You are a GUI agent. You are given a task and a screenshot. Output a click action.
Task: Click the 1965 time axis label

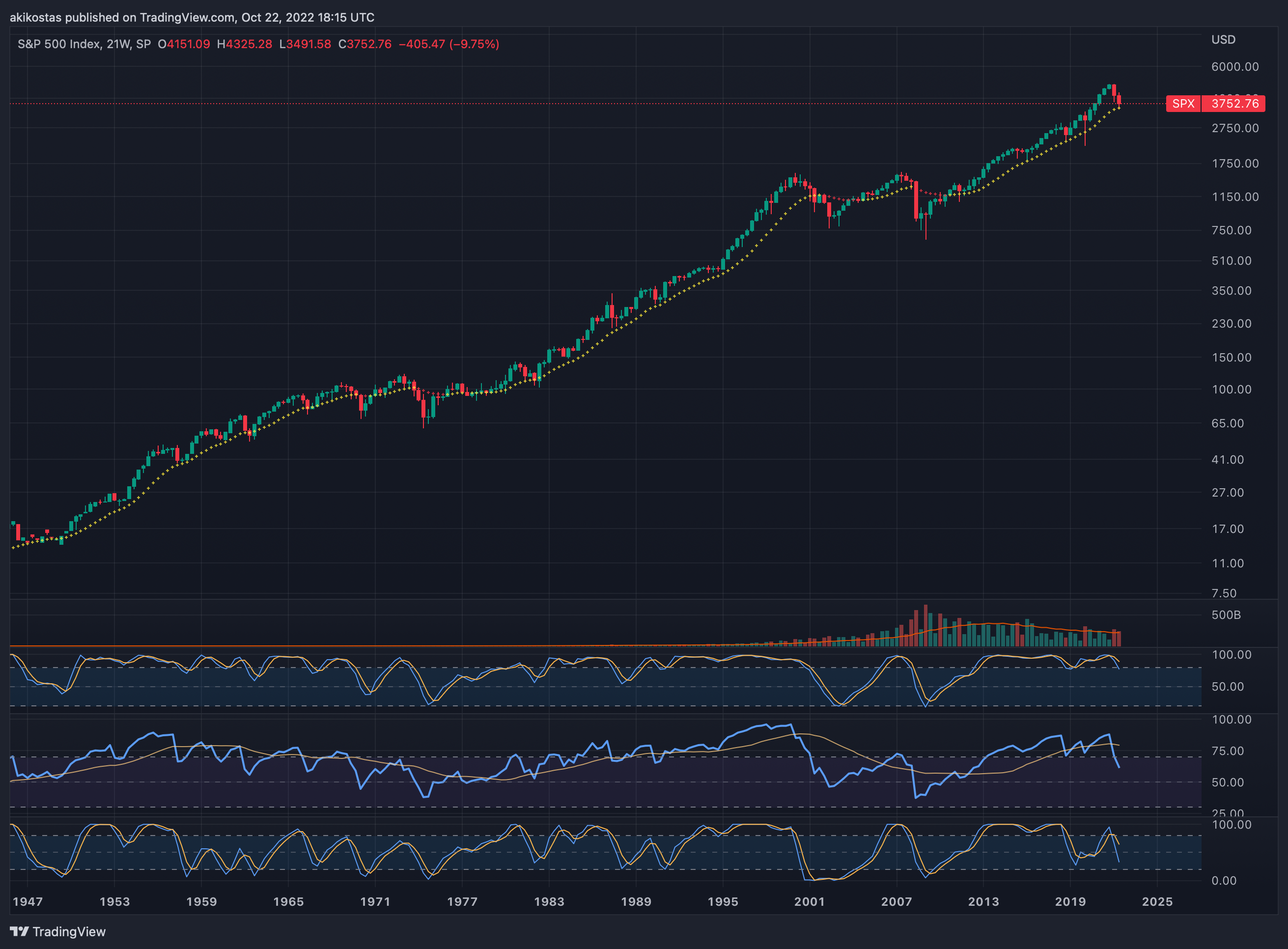coord(288,902)
